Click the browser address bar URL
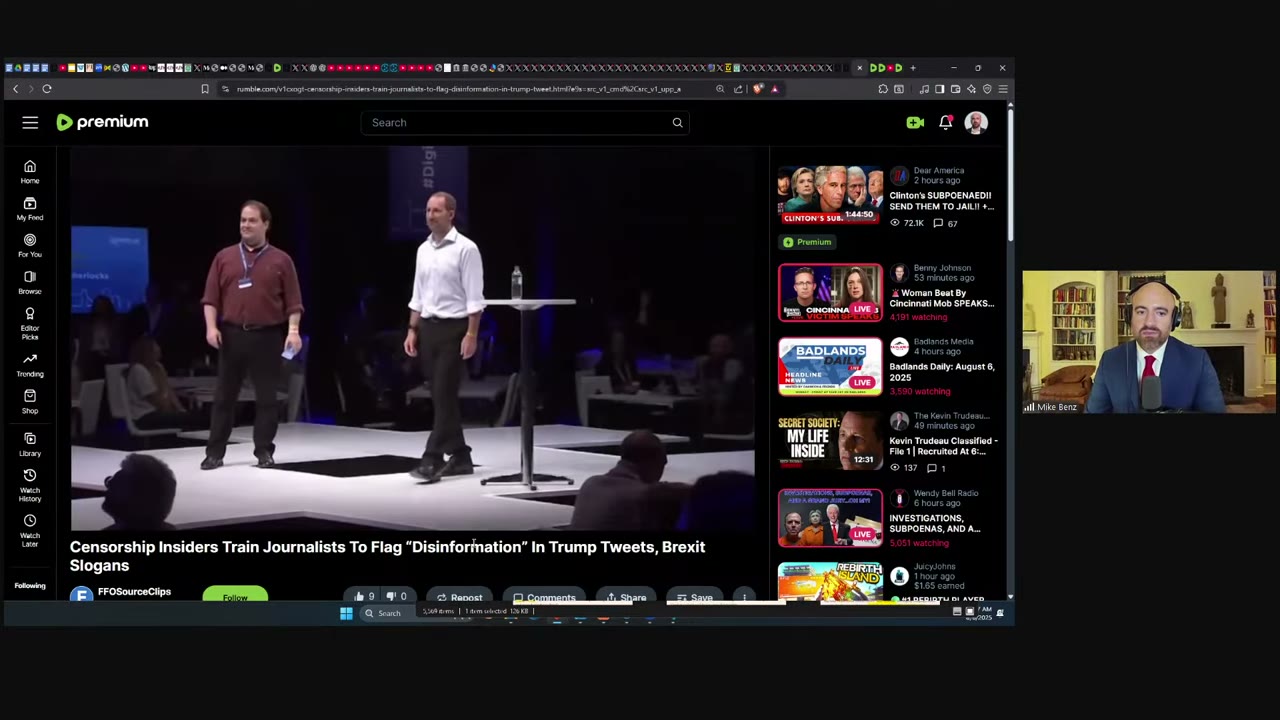This screenshot has height=720, width=1280. click(458, 89)
